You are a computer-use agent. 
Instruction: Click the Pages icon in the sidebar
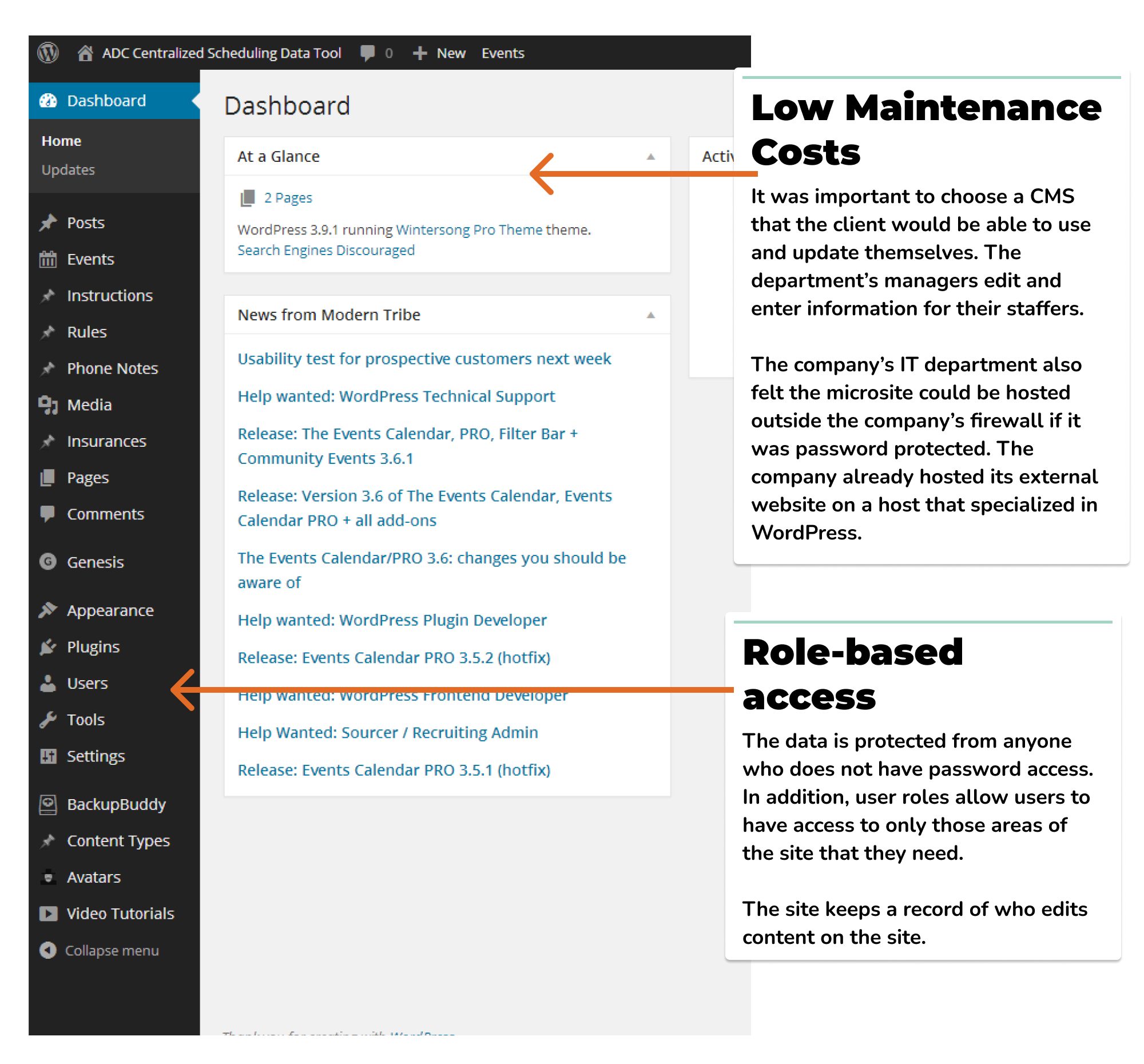pos(49,479)
